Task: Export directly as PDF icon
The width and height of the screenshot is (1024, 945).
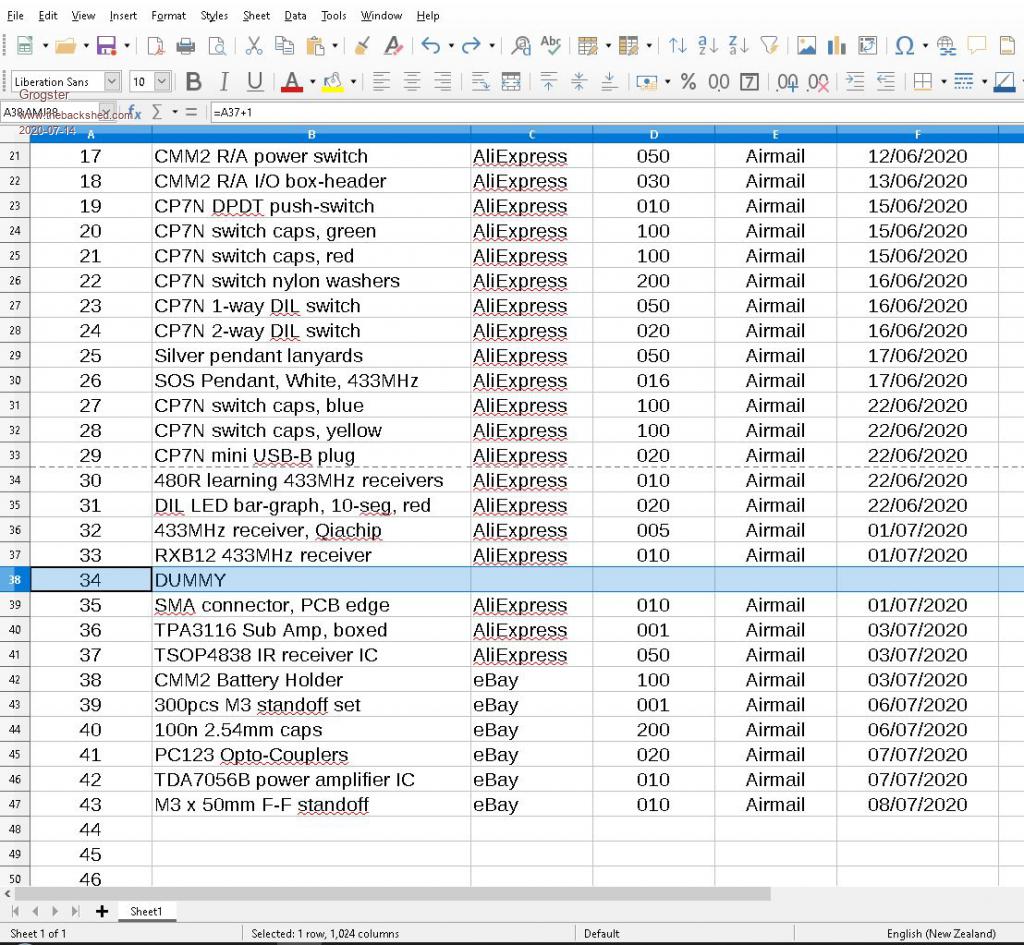Action: click(x=155, y=46)
